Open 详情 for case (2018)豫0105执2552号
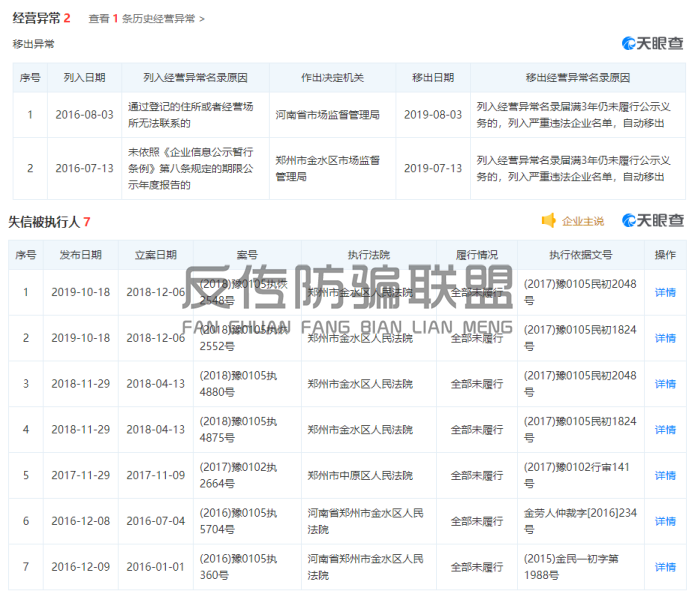This screenshot has width=694, height=599. click(664, 339)
